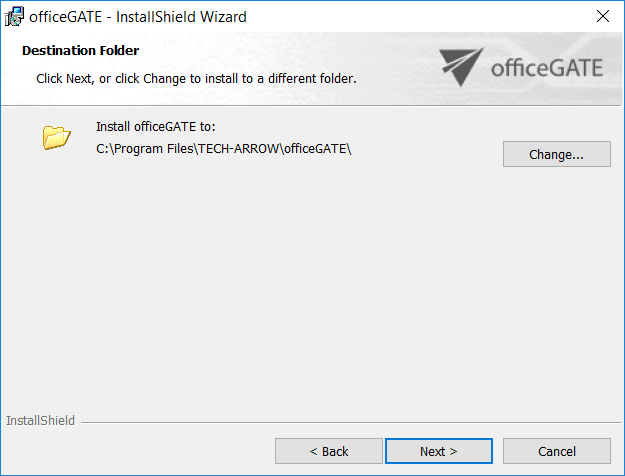The image size is (625, 476).
Task: Click the C:\Program Files install path text
Action: 224,149
